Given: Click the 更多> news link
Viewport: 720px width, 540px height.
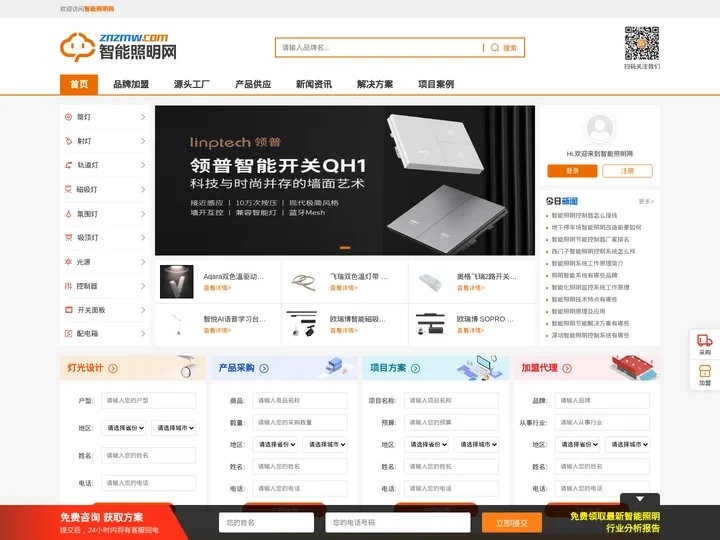Looking at the screenshot, I should [646, 201].
